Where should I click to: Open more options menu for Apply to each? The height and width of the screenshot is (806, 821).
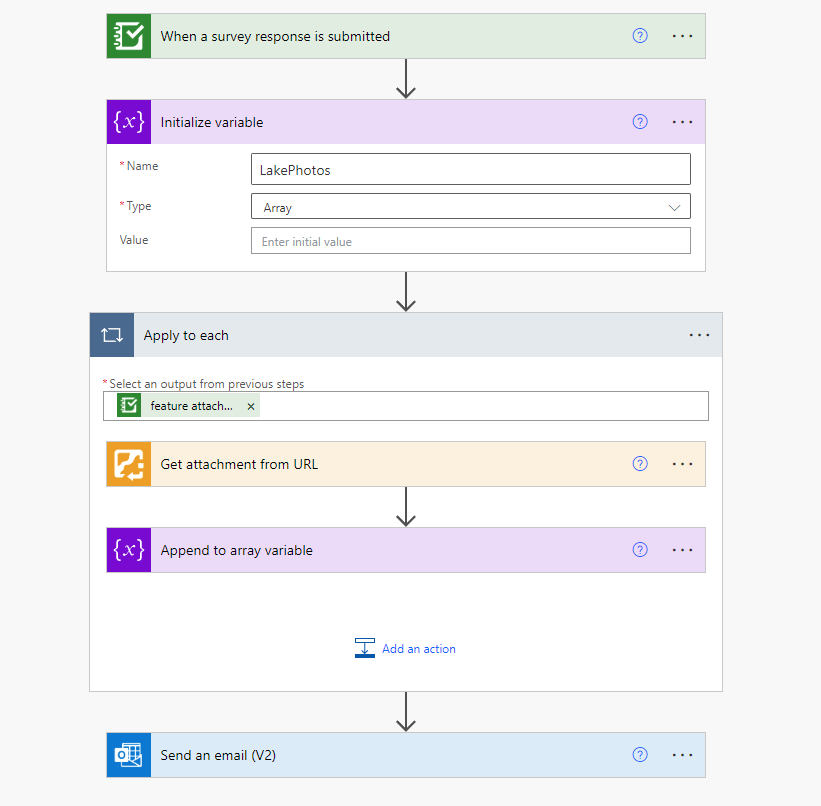699,335
